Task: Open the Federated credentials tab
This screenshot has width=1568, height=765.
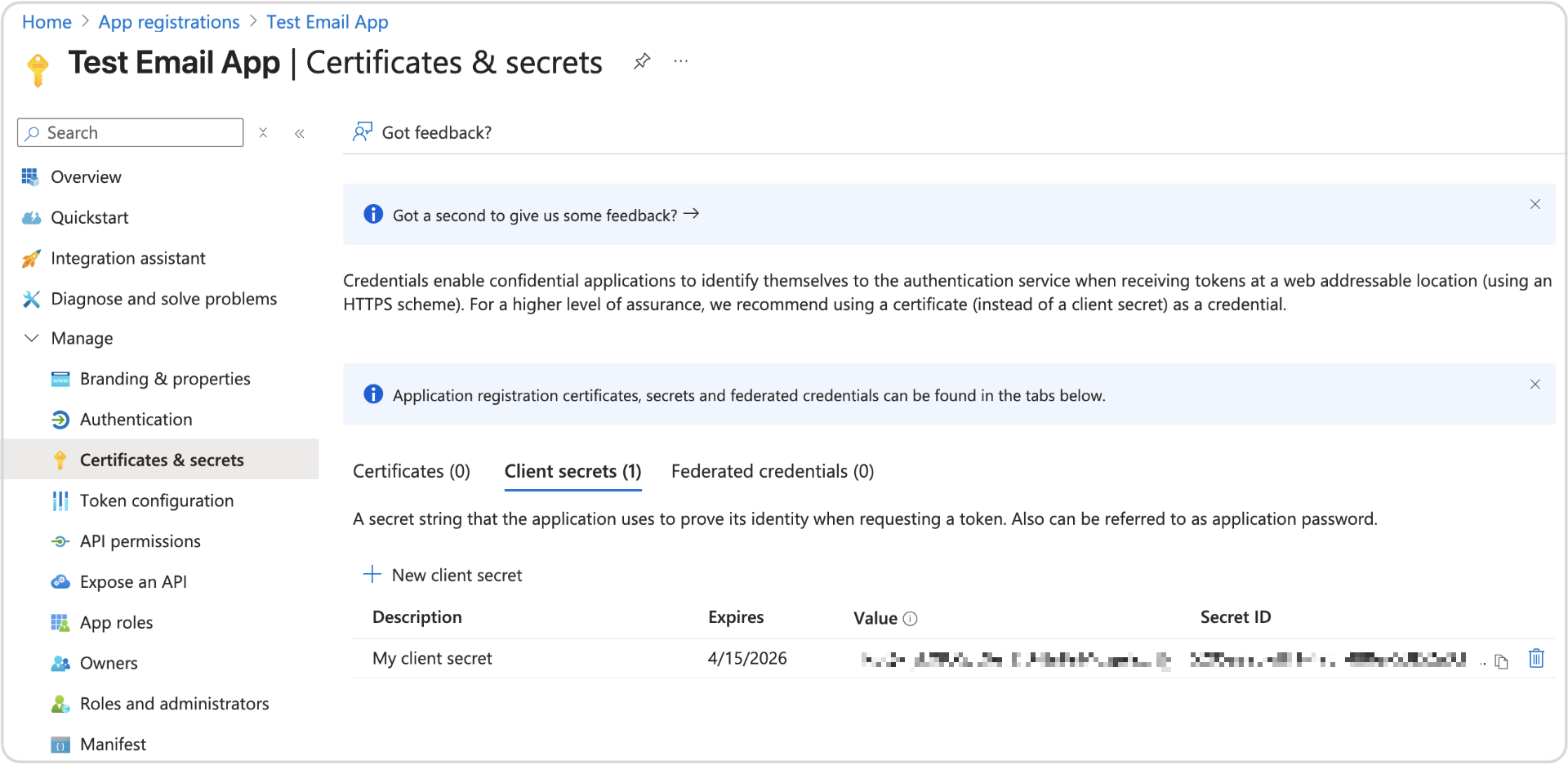Action: click(772, 471)
